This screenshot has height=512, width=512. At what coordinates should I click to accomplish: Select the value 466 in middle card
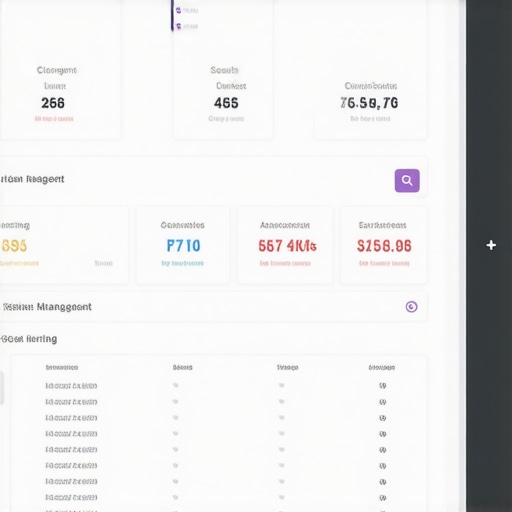(x=226, y=103)
